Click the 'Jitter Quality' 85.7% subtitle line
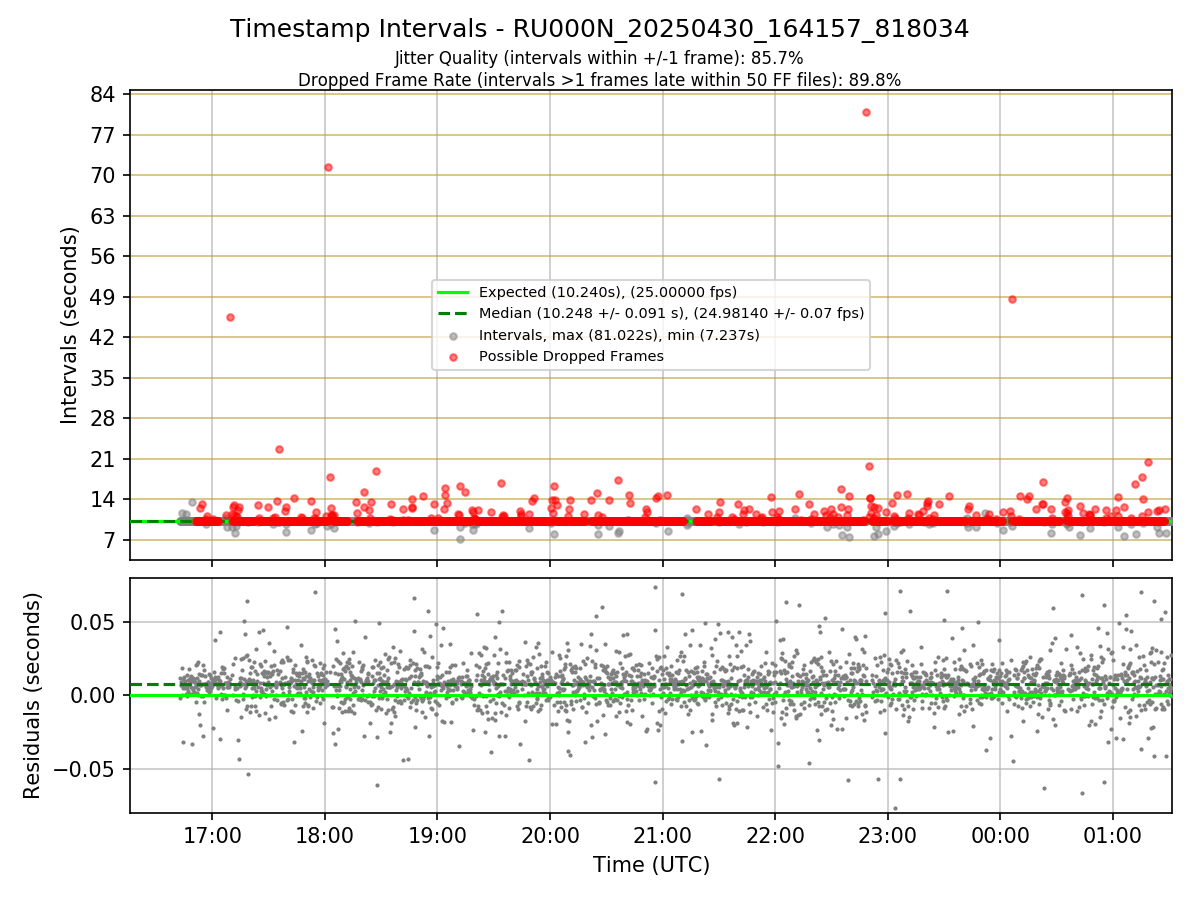 tap(599, 58)
